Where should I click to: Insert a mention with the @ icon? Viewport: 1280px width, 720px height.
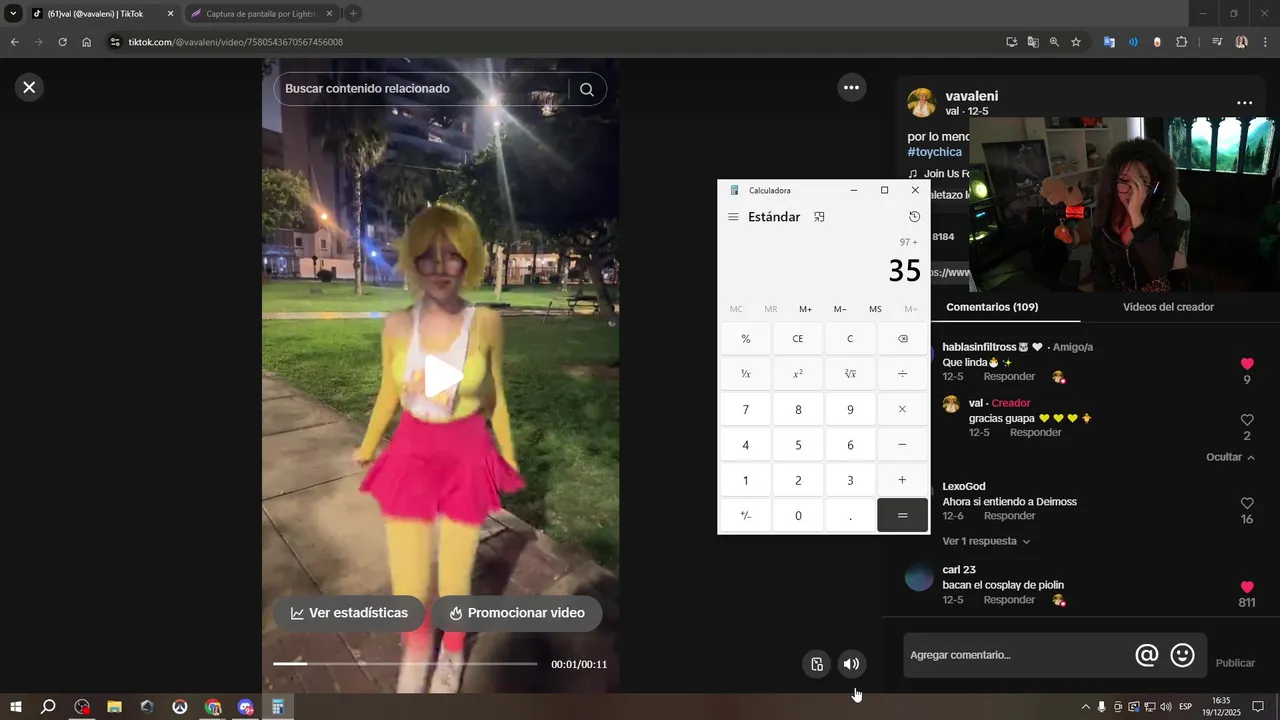click(1147, 655)
